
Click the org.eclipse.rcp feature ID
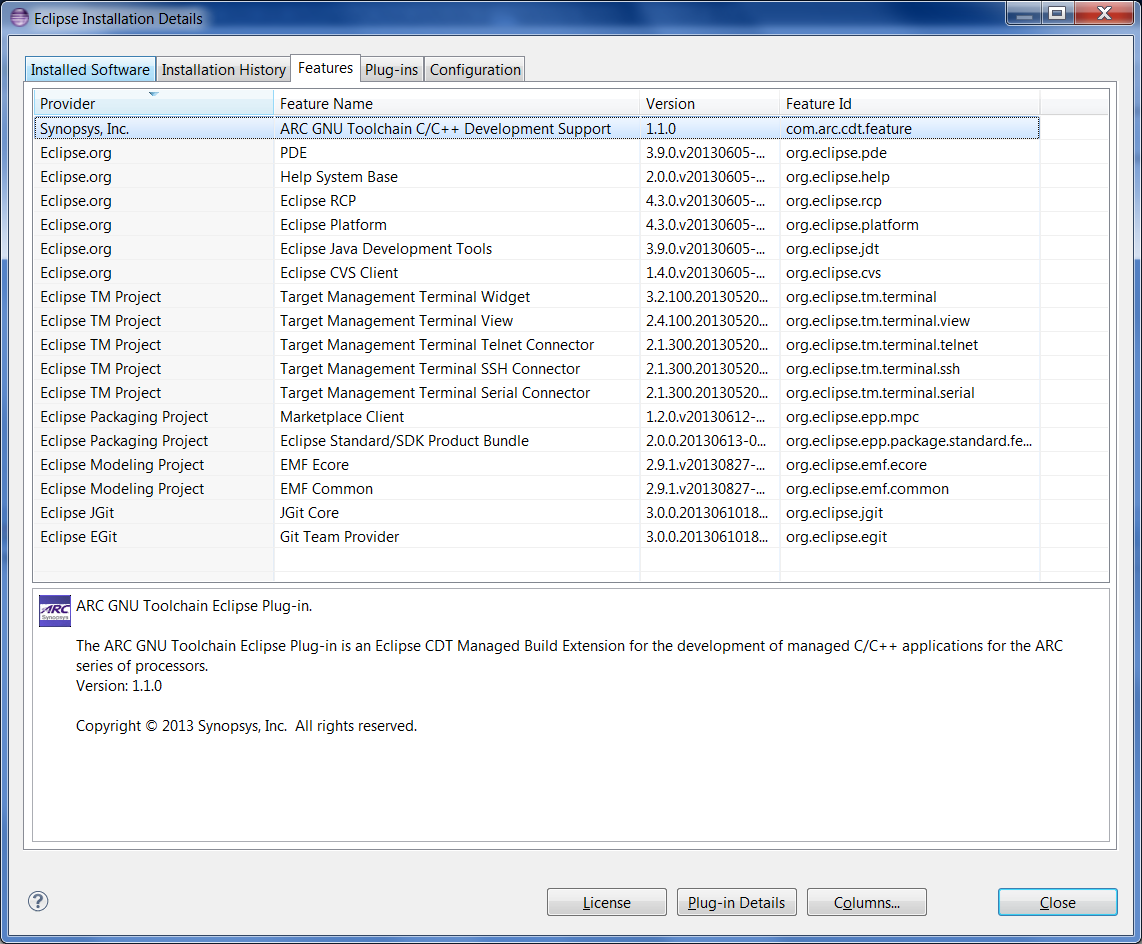[x=834, y=201]
